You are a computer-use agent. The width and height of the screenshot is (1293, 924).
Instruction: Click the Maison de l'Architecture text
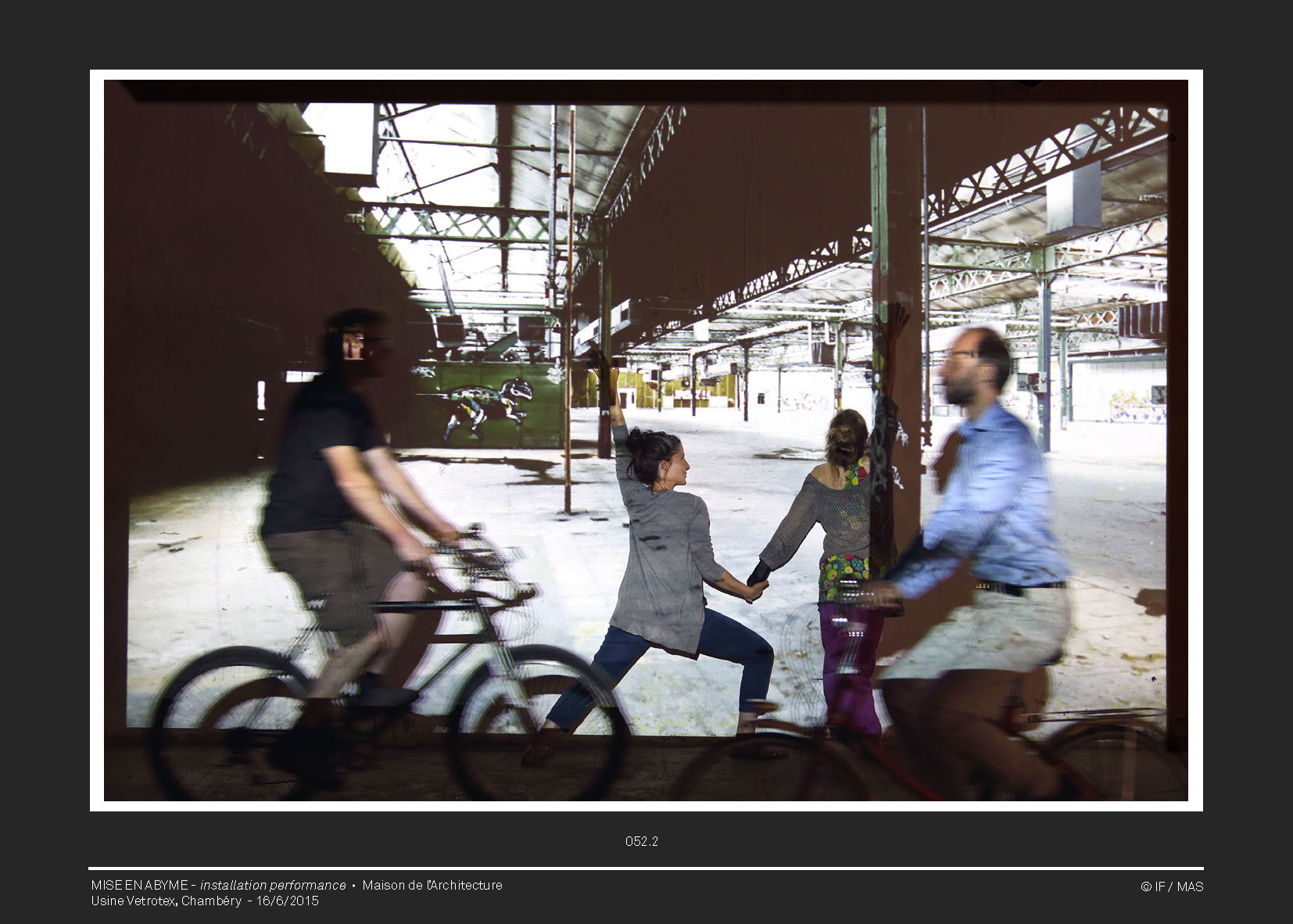(432, 885)
